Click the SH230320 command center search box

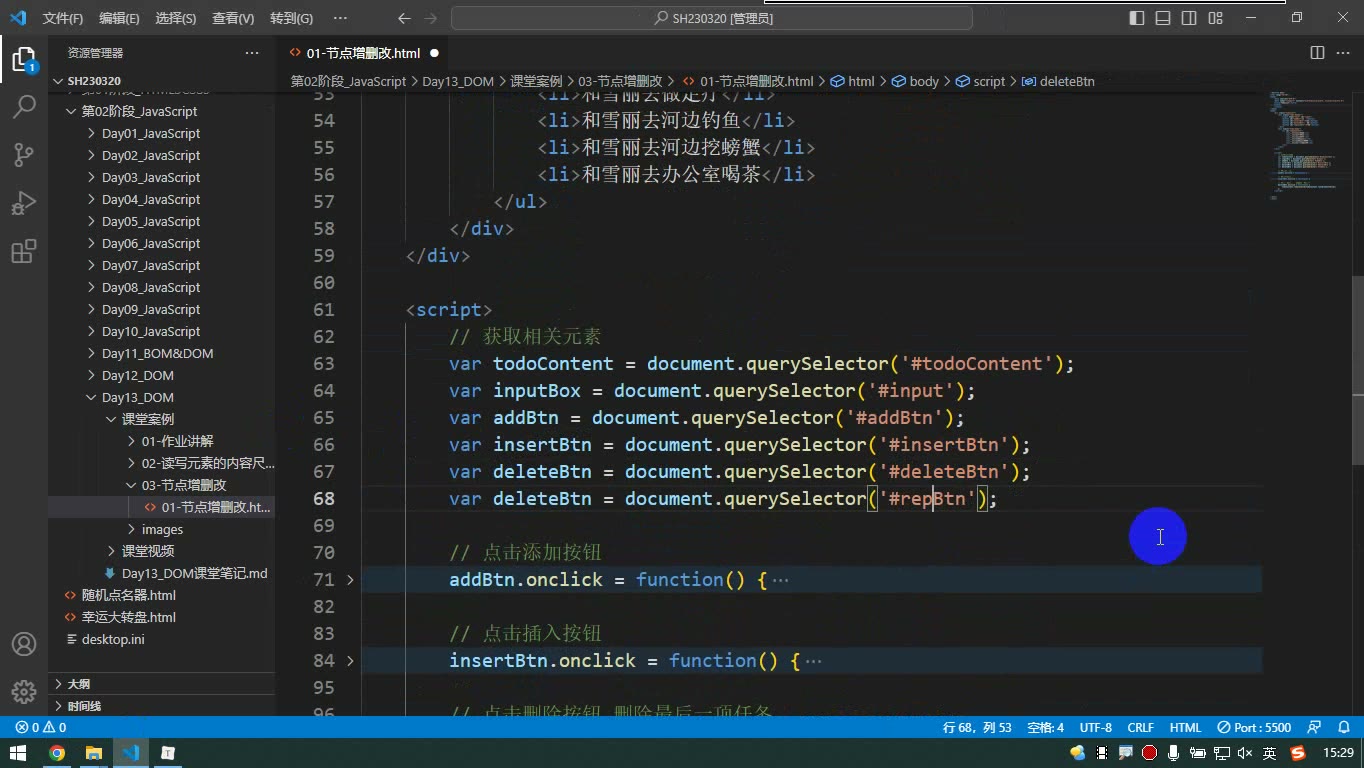712,18
